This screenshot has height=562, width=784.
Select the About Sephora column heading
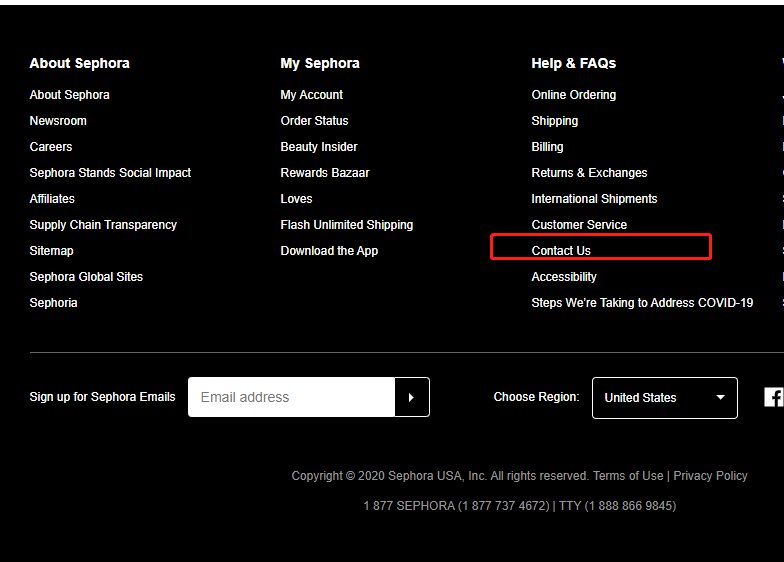tap(80, 63)
